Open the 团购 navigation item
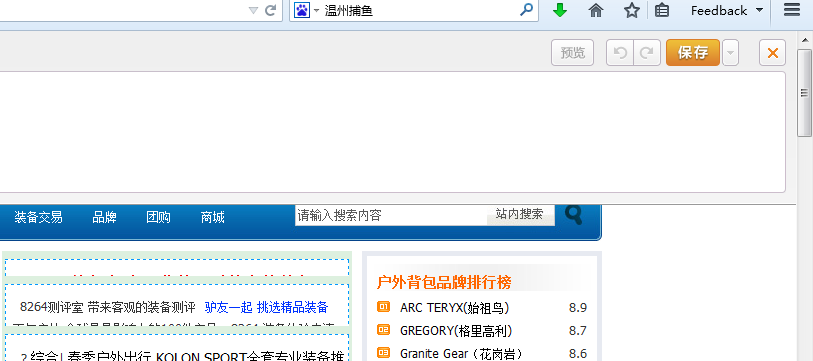 (158, 217)
